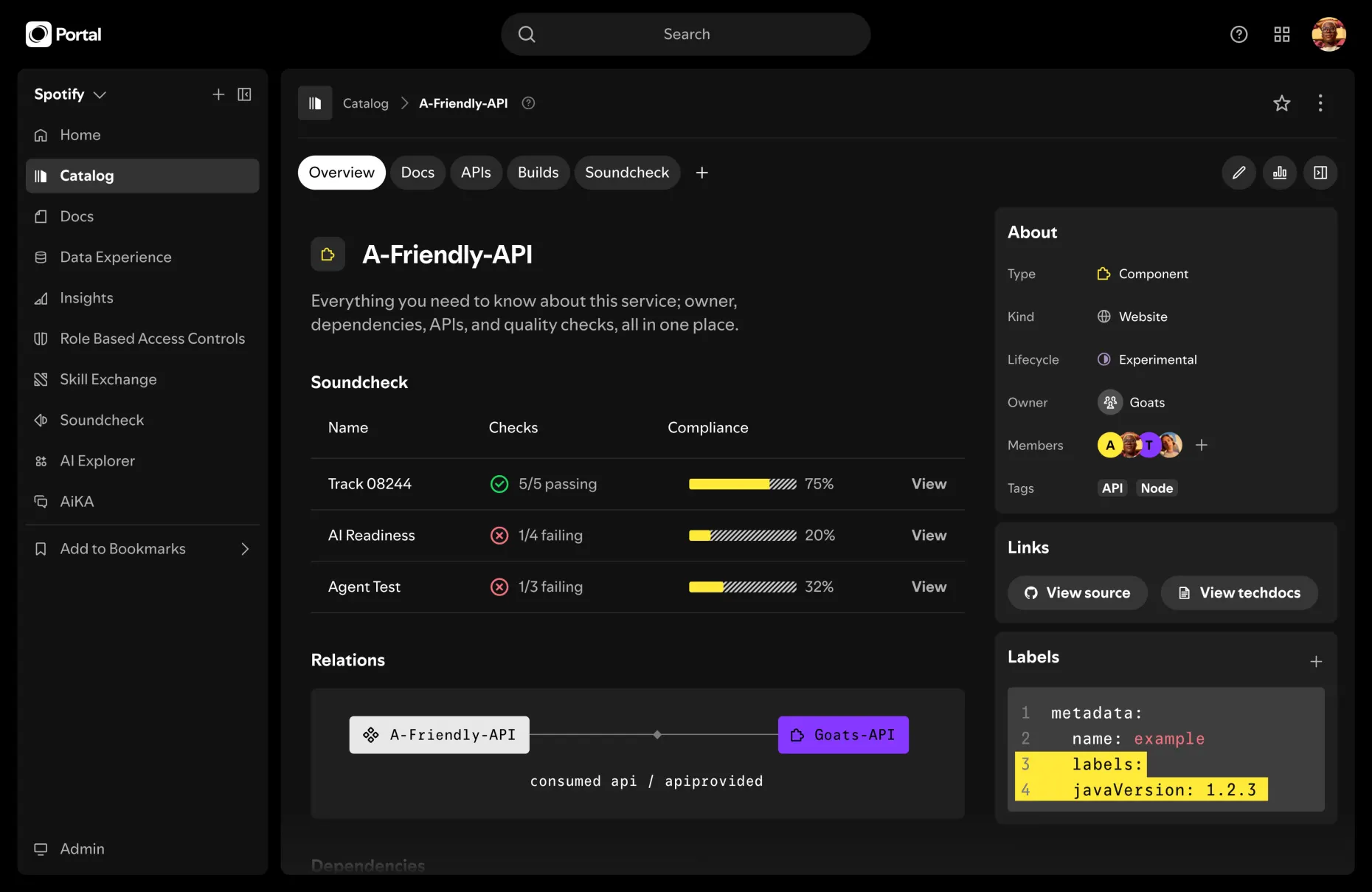Image resolution: width=1372 pixels, height=892 pixels.
Task: Click the help question mark icon in top bar
Action: (1239, 35)
